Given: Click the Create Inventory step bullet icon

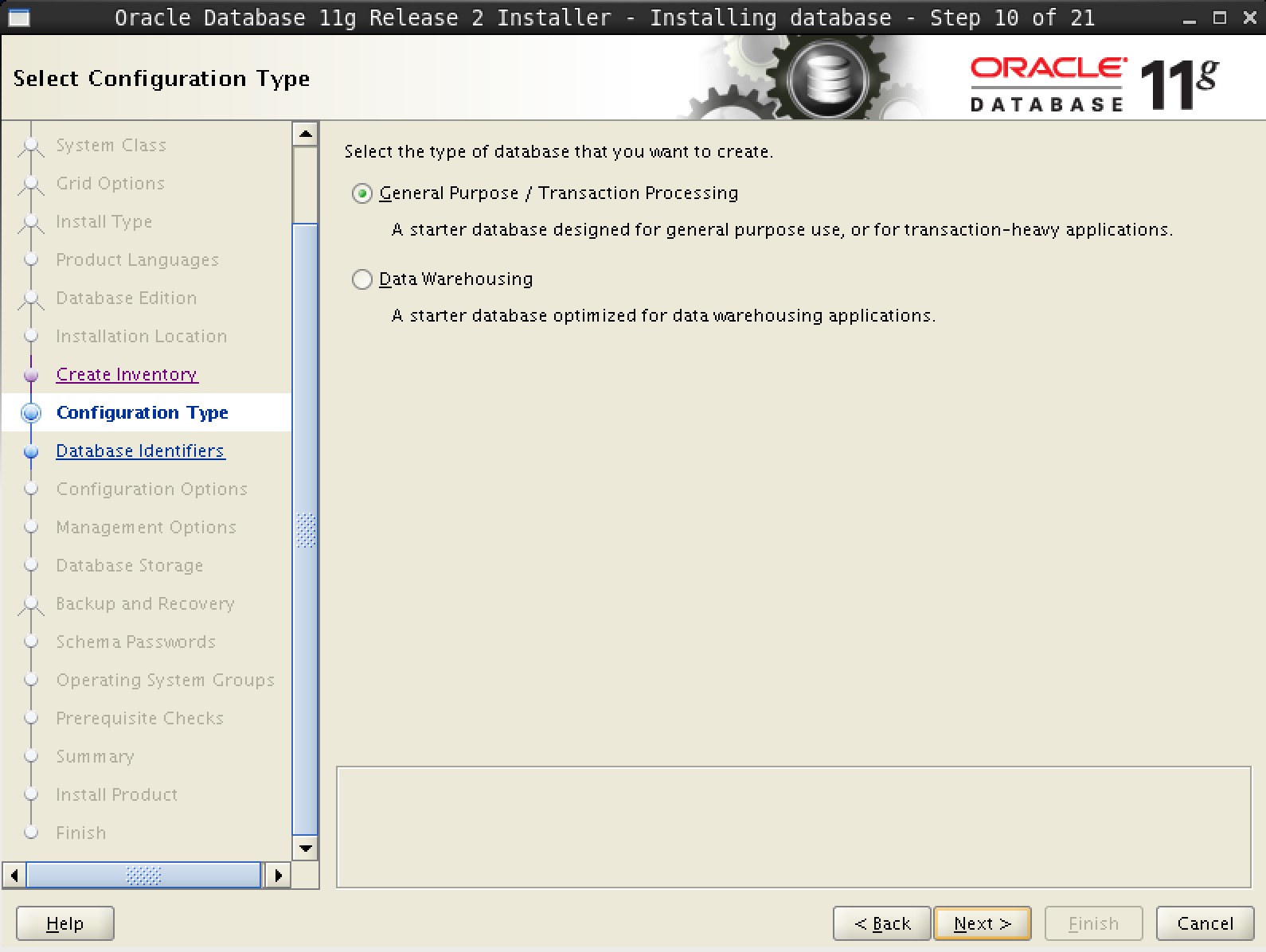Looking at the screenshot, I should click(31, 375).
